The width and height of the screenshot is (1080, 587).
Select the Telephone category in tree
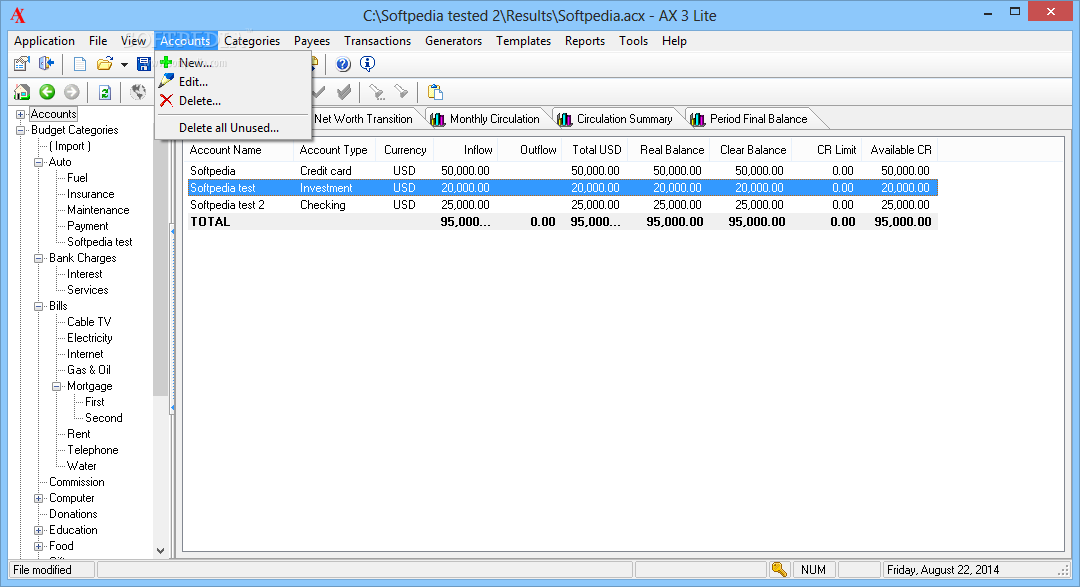(92, 450)
